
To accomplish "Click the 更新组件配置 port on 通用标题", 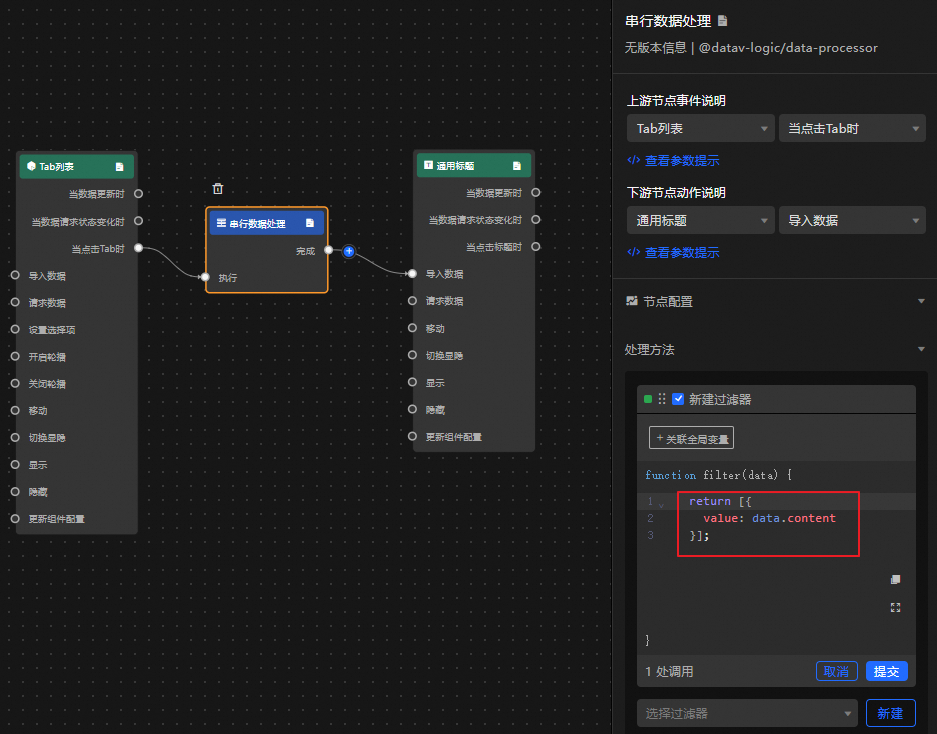I will 412,436.
